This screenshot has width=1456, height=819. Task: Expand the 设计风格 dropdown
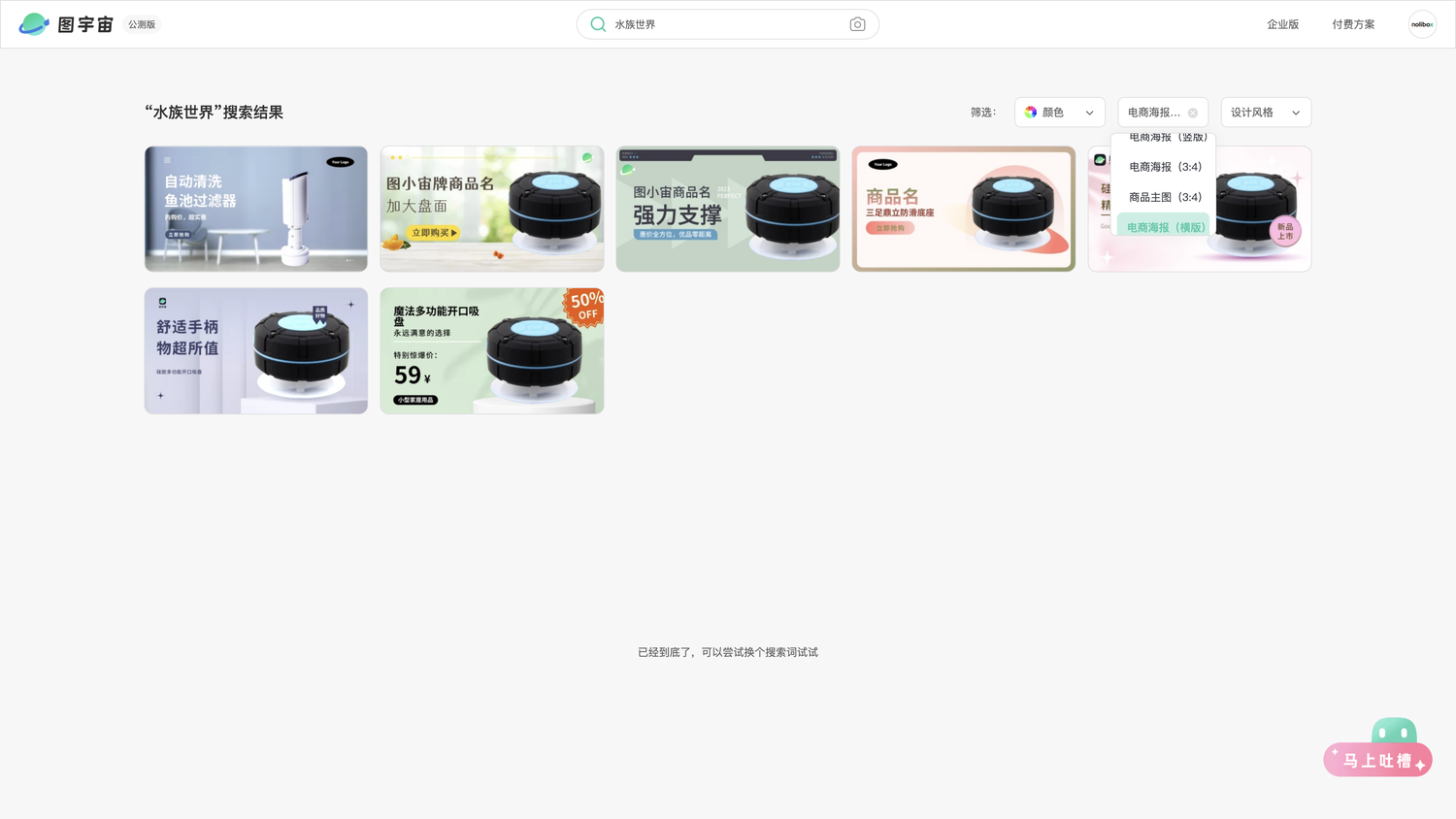point(1266,113)
